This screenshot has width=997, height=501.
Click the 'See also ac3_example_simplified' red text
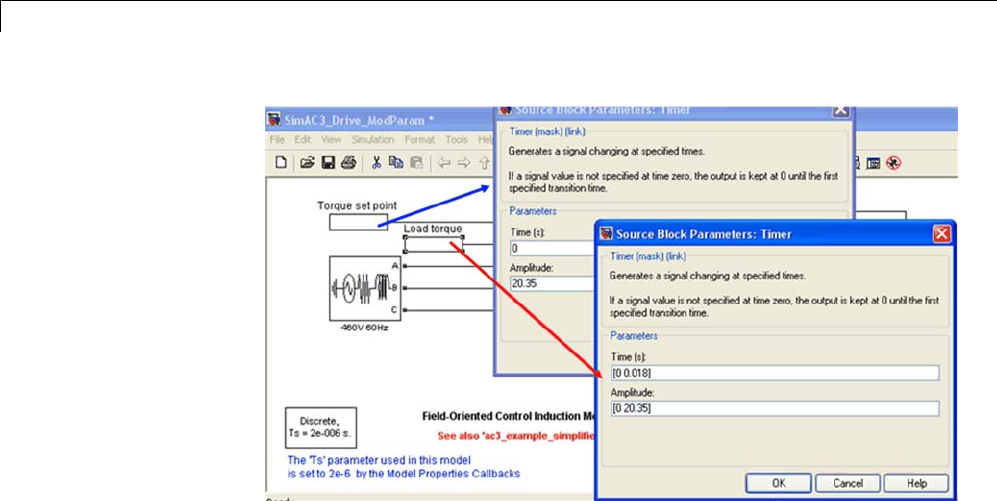coord(516,436)
